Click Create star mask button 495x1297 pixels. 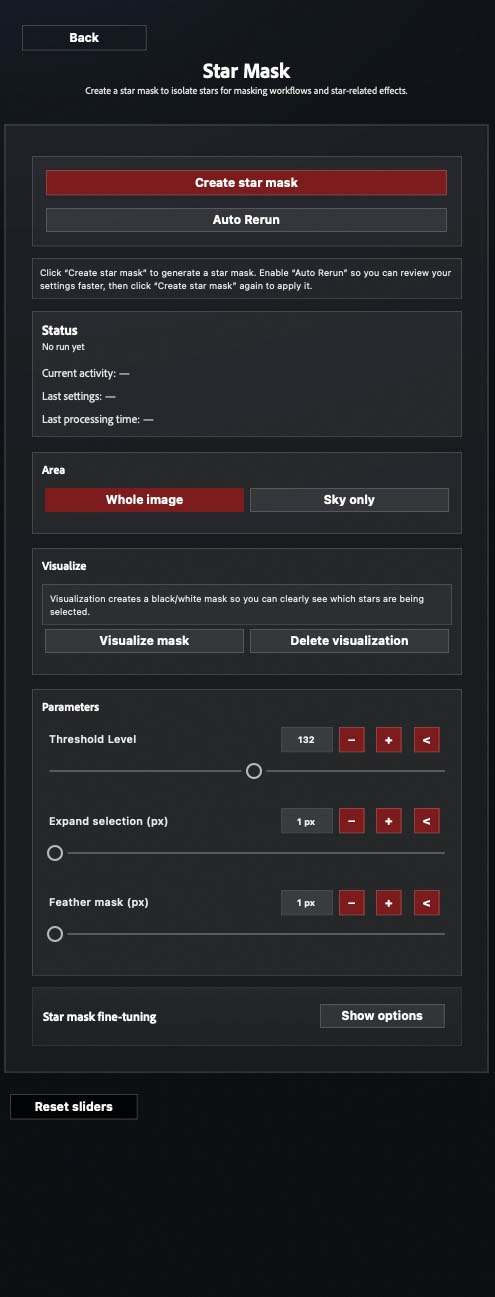[246, 183]
